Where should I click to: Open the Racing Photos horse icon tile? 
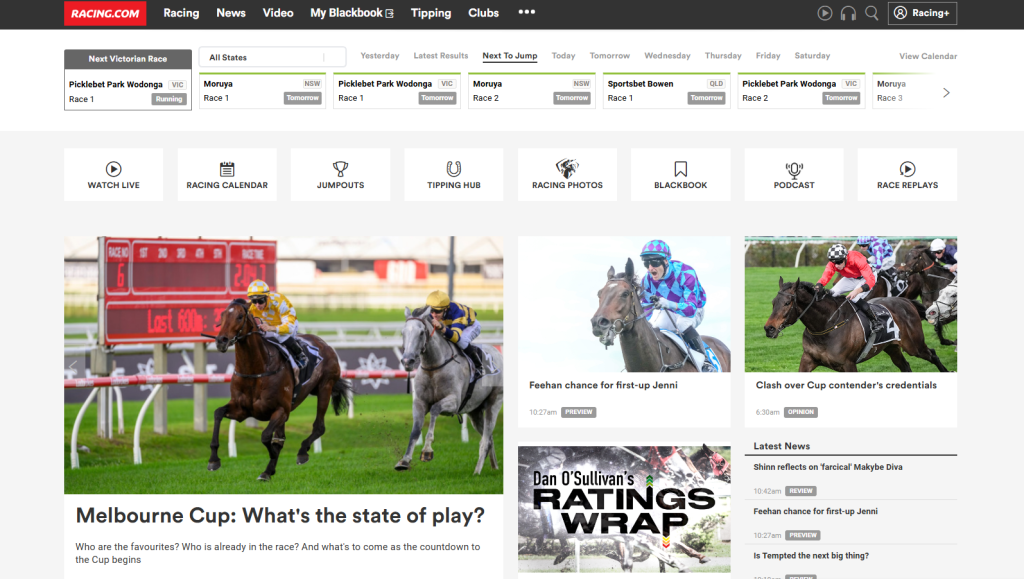click(x=567, y=175)
